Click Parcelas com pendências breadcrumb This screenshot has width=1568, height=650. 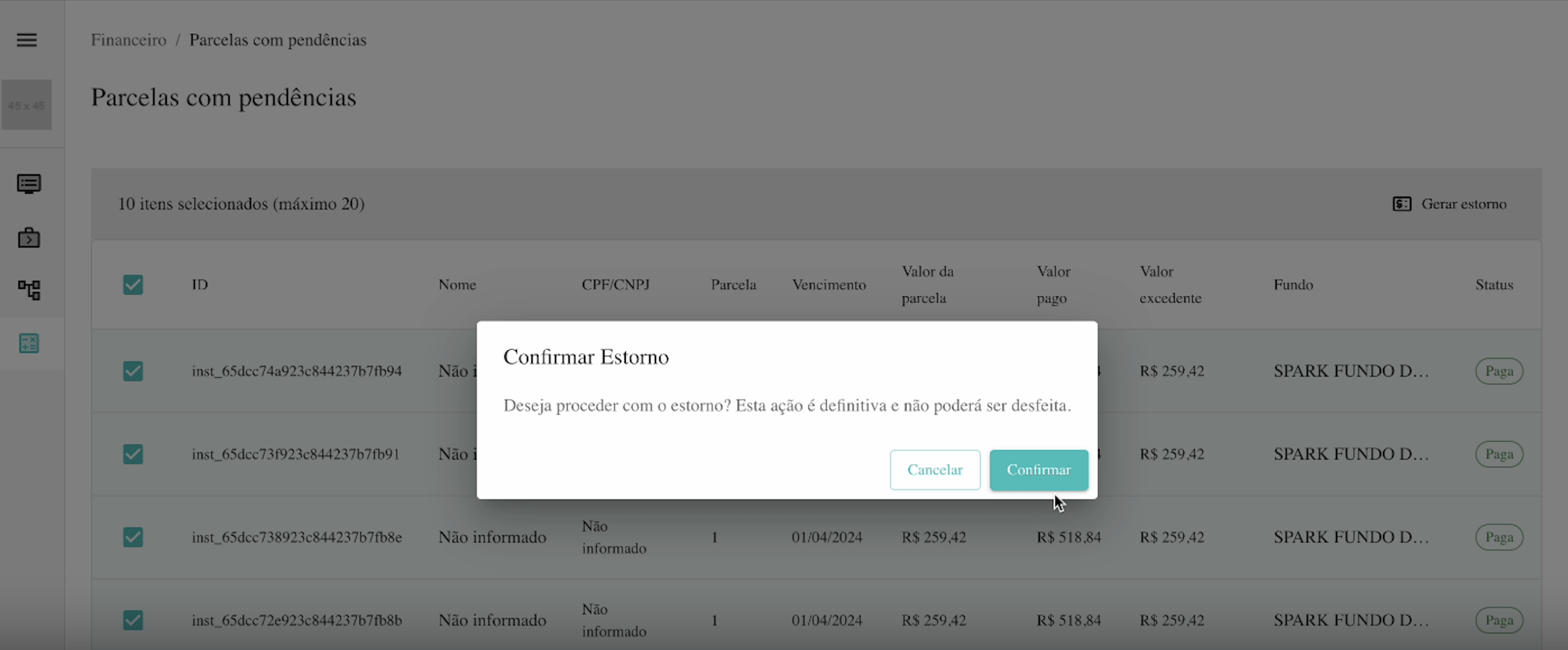pos(277,40)
